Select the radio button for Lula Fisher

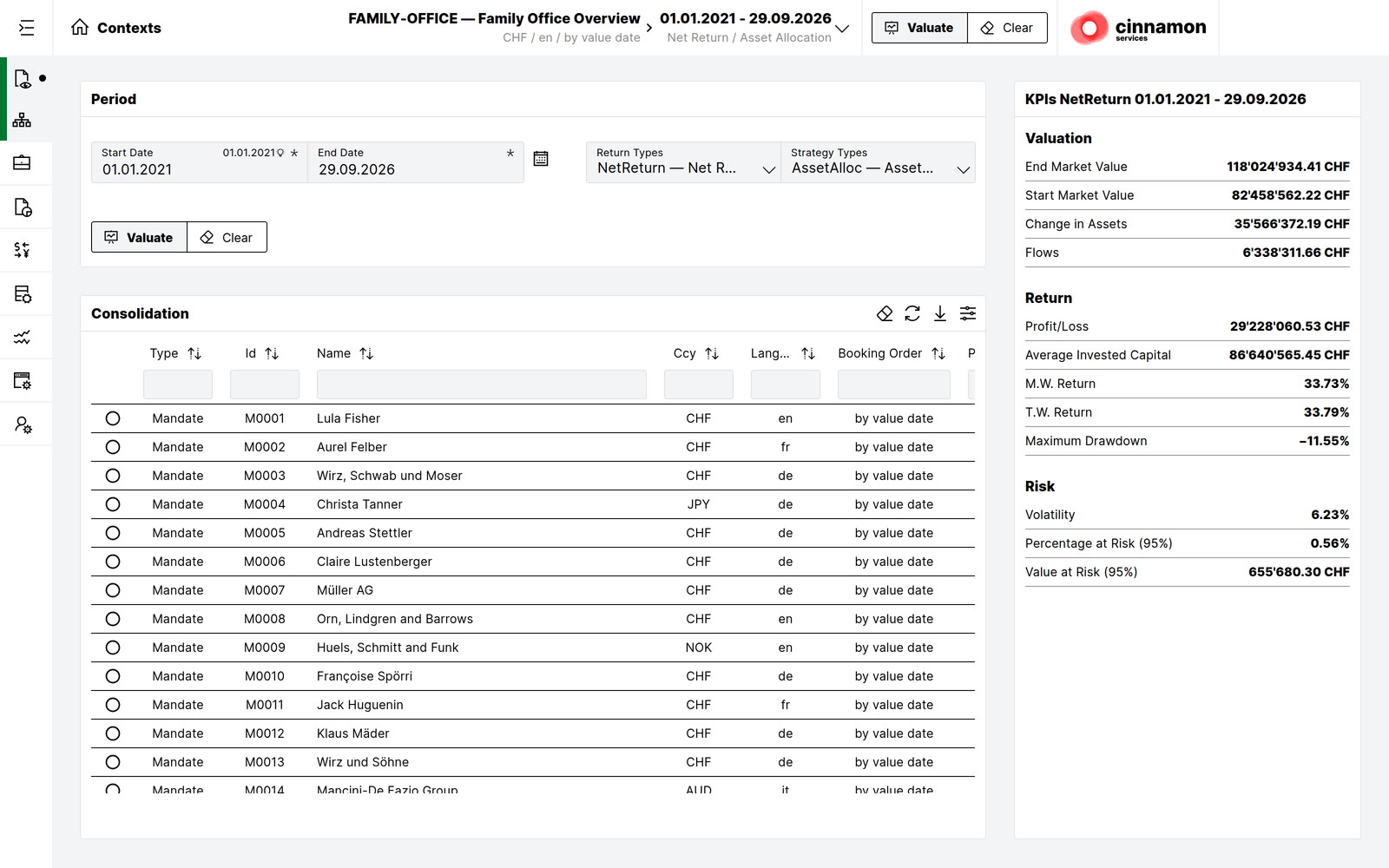113,418
